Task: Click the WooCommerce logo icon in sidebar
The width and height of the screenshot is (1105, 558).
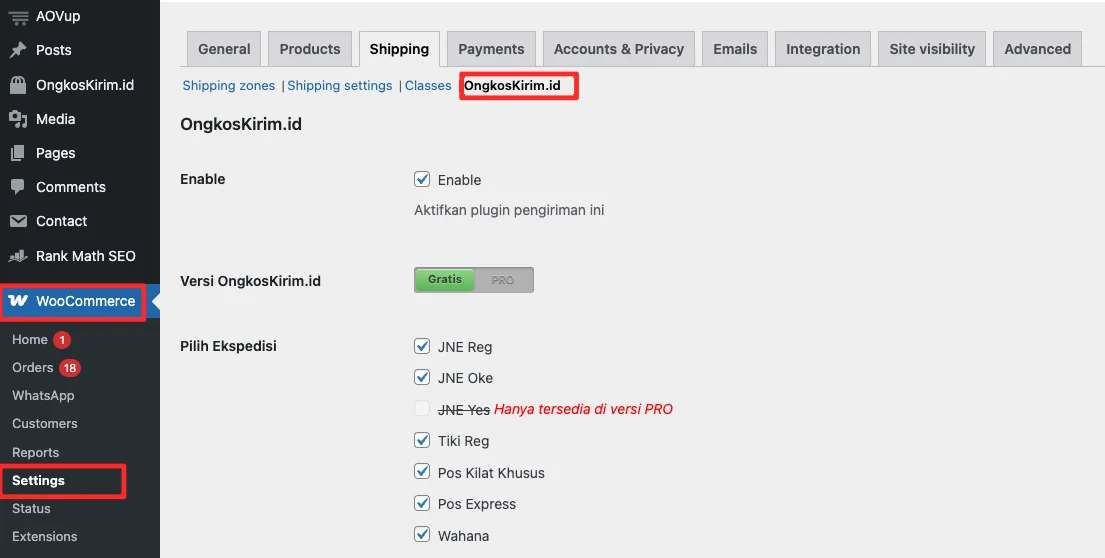Action: 18,301
